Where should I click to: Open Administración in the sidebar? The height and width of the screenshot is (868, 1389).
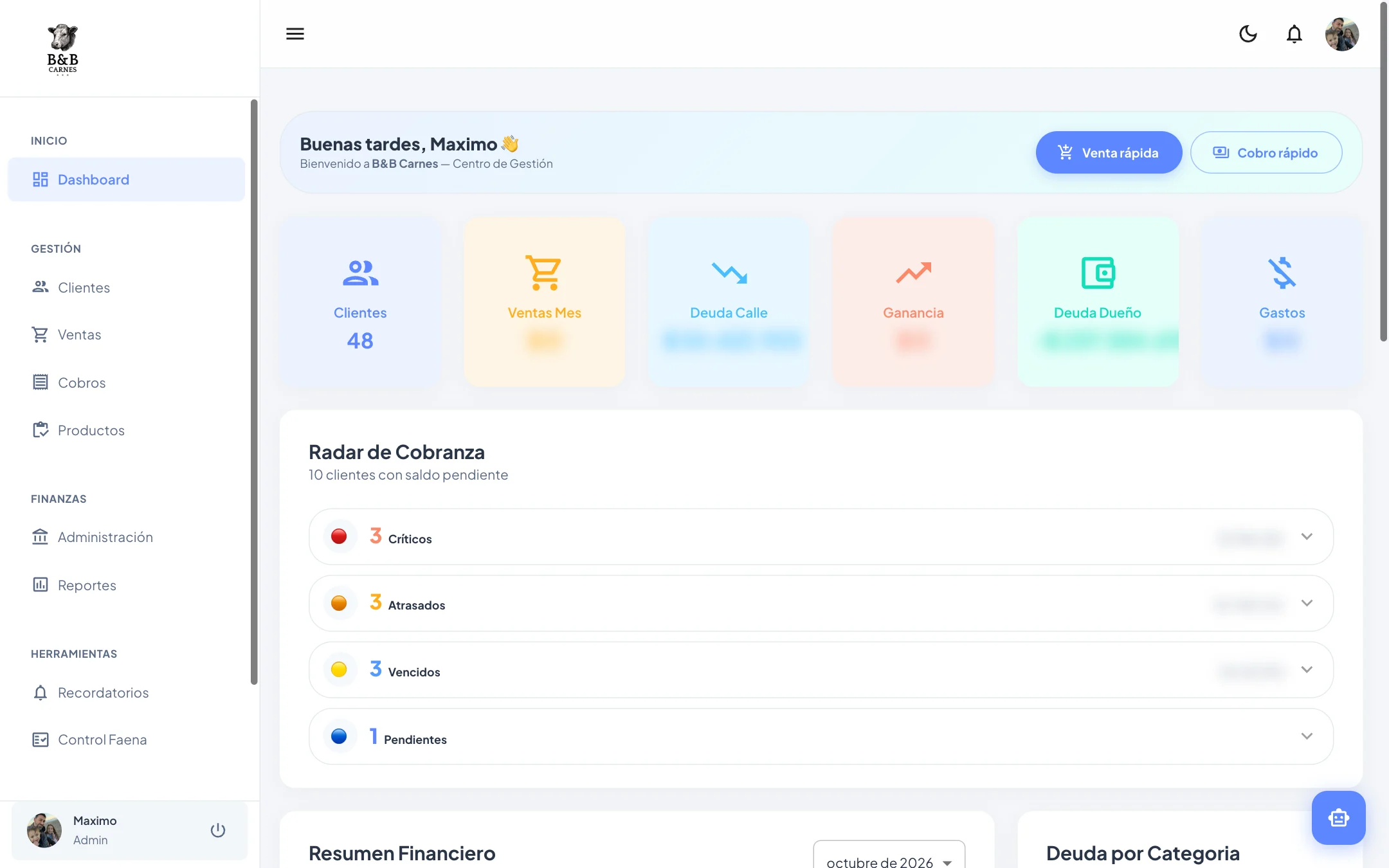(126, 537)
